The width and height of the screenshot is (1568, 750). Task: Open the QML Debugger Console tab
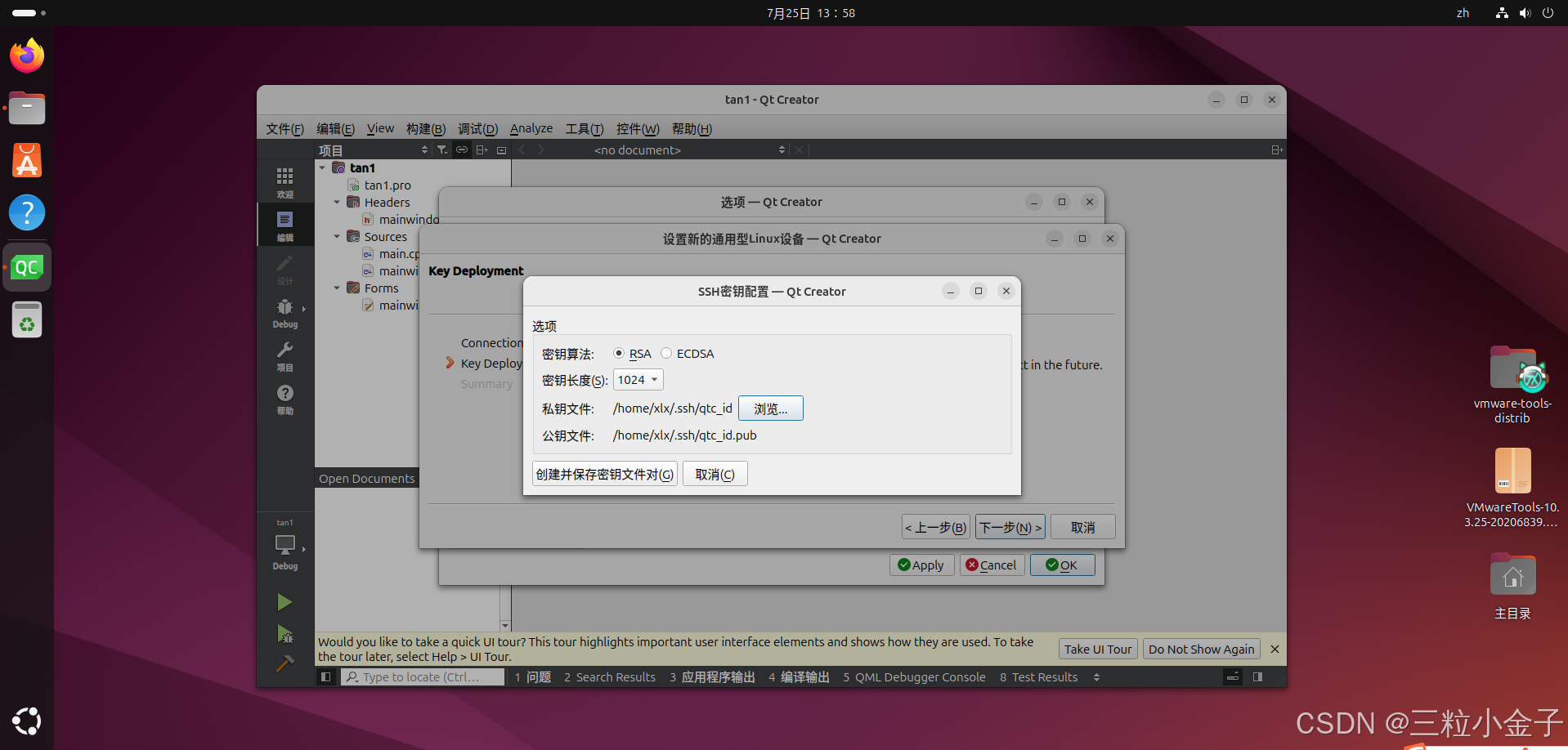pos(914,676)
